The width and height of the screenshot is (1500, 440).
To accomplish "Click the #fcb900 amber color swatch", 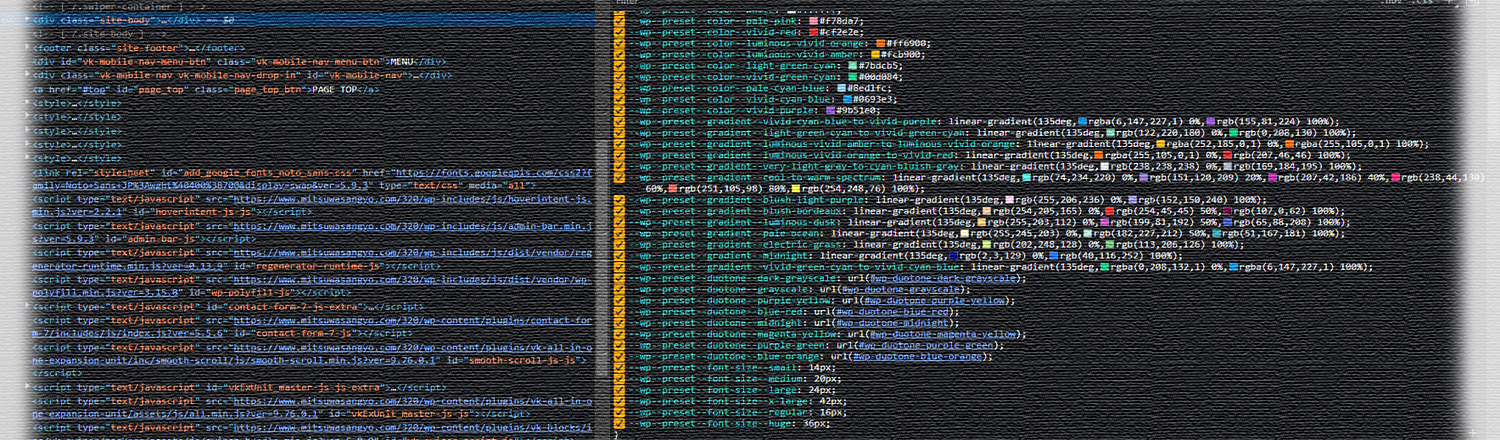I will [874, 54].
